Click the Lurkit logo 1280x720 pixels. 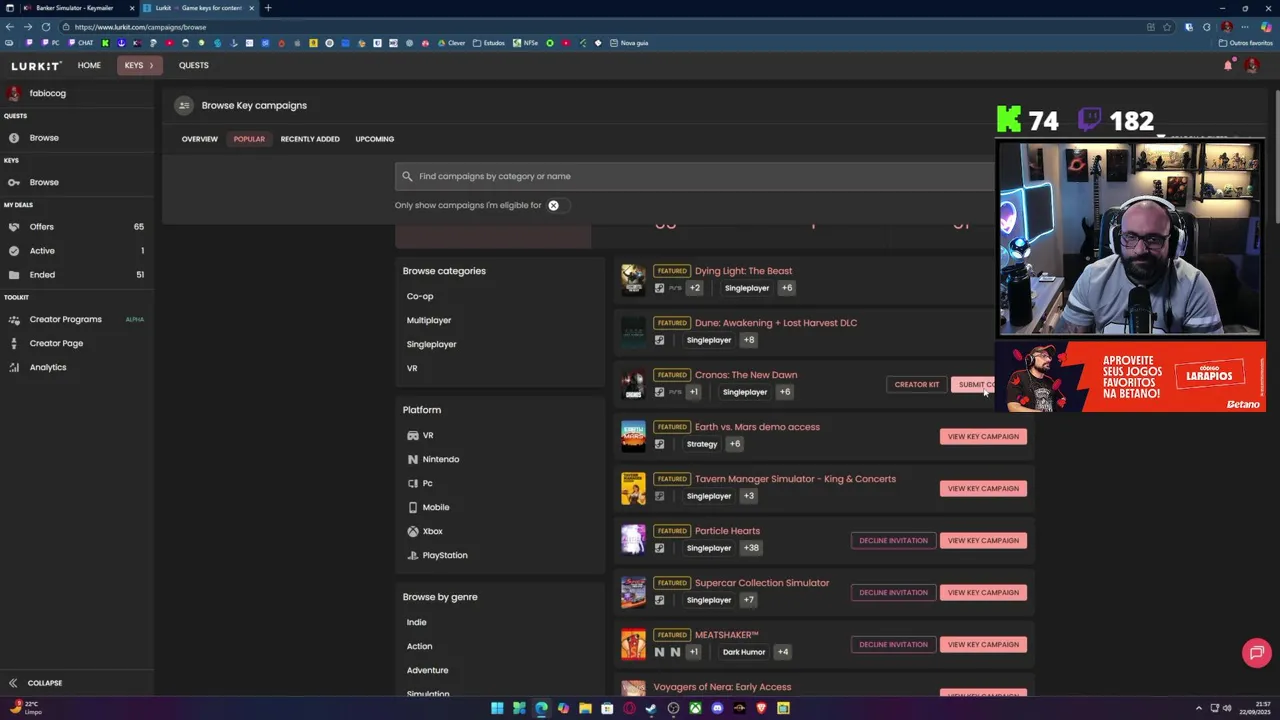[36, 65]
